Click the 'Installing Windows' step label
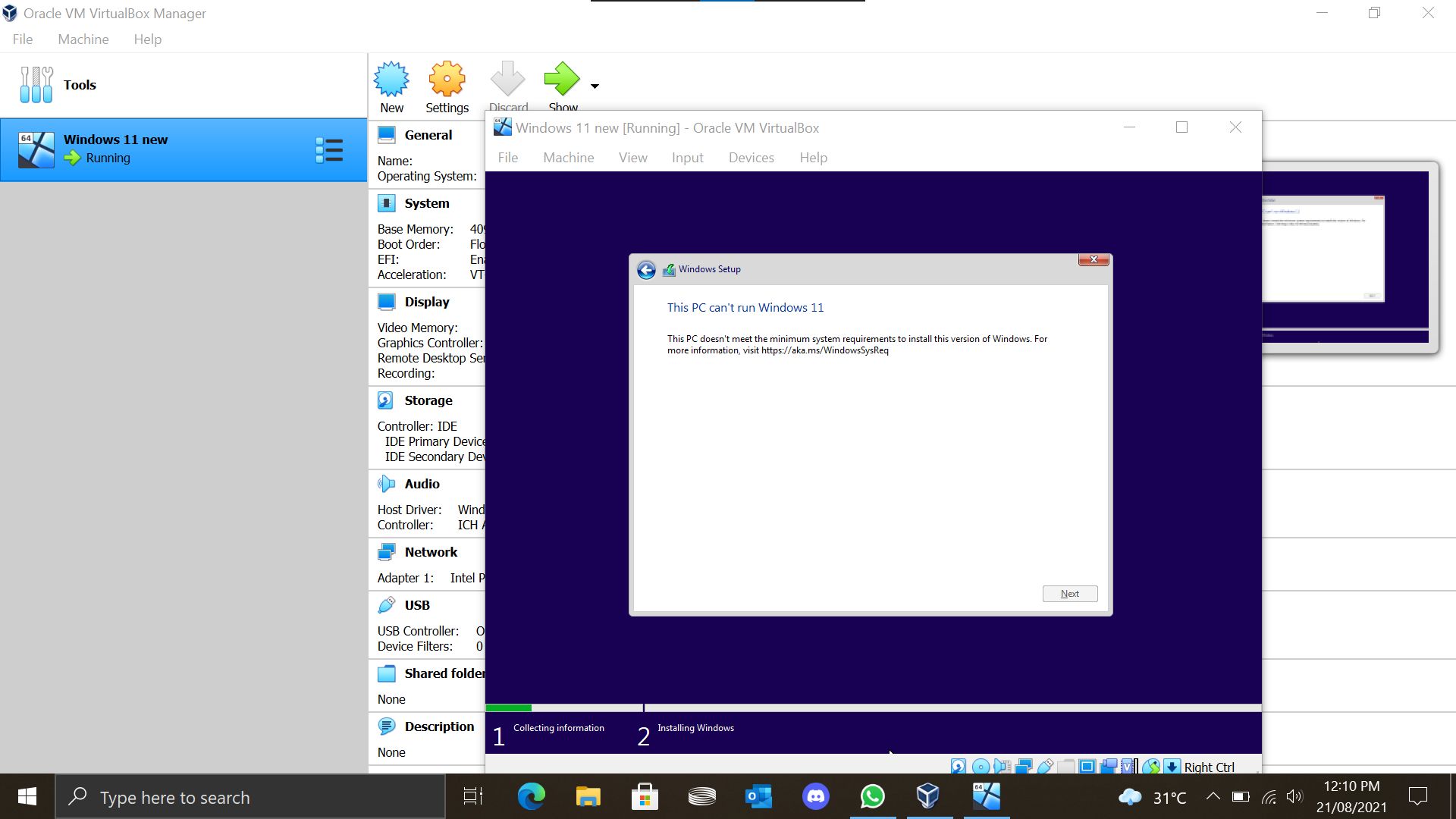 (x=695, y=728)
